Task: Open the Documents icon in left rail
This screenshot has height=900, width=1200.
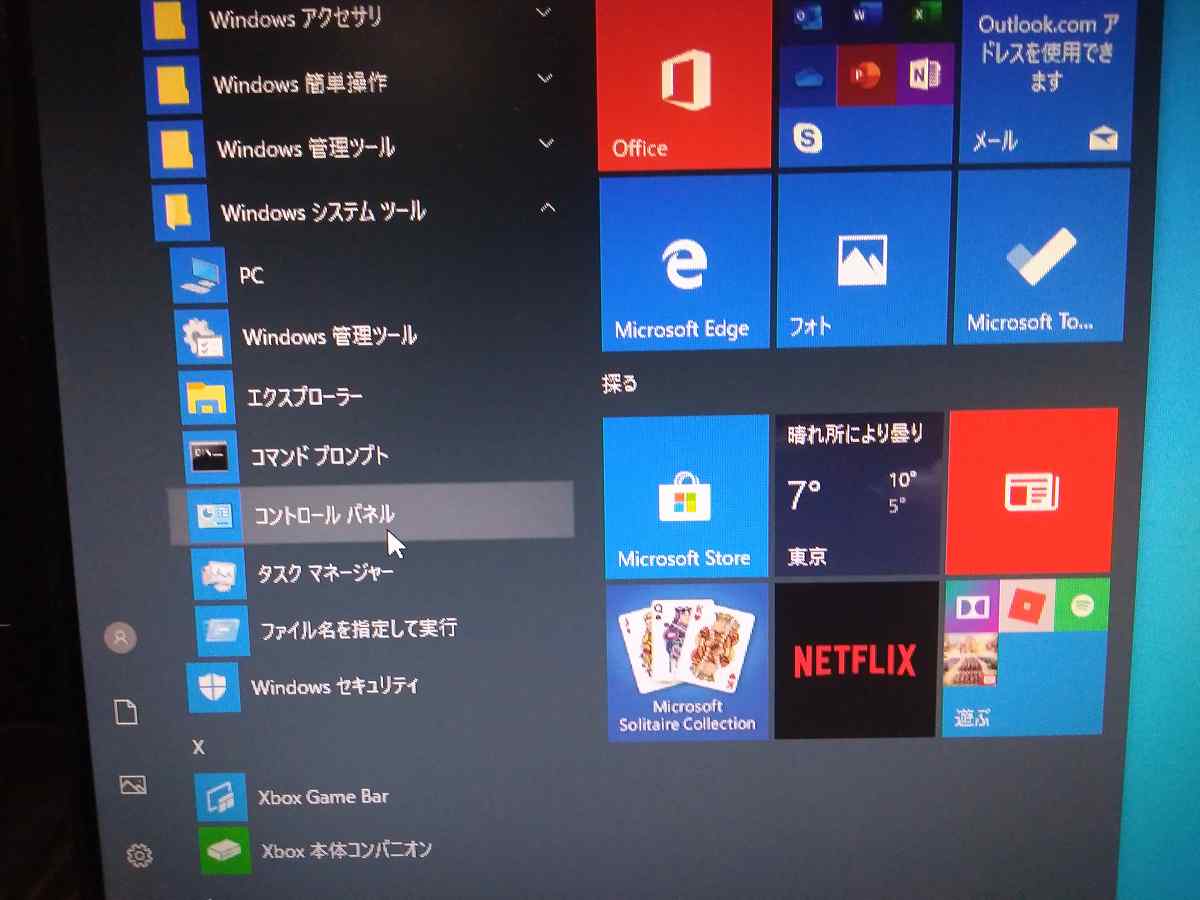Action: (x=125, y=712)
